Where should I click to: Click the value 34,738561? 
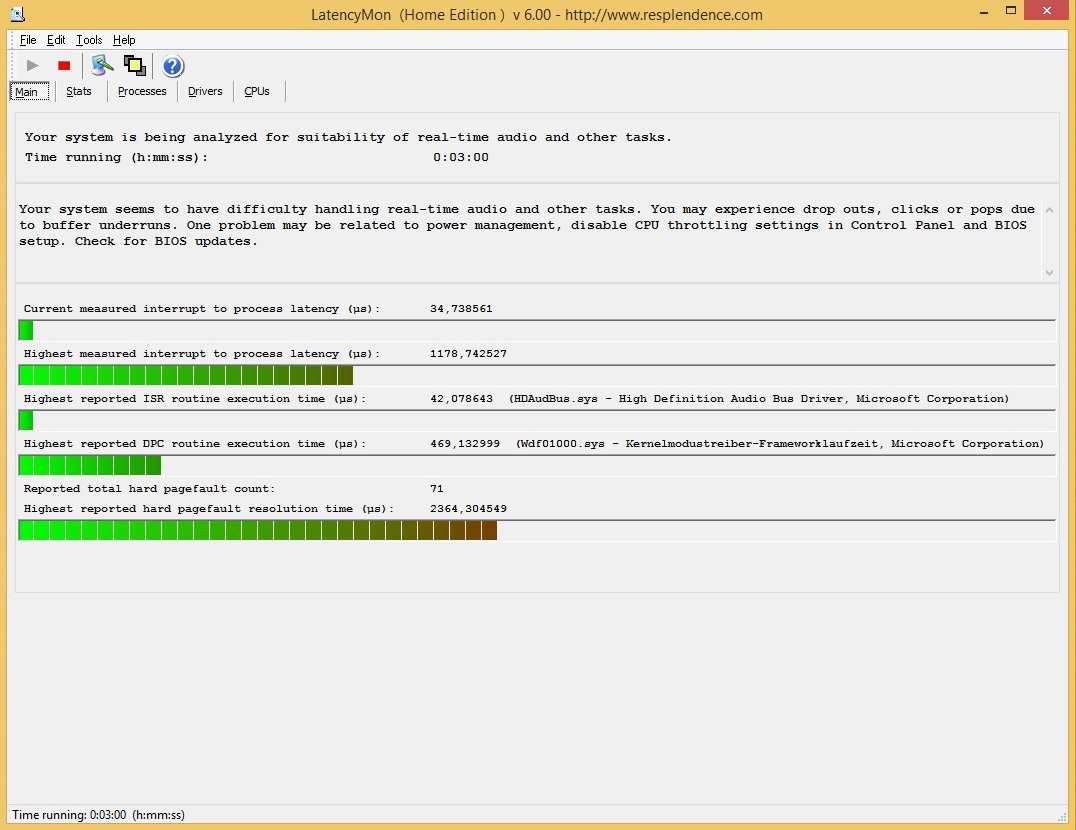[x=461, y=309]
